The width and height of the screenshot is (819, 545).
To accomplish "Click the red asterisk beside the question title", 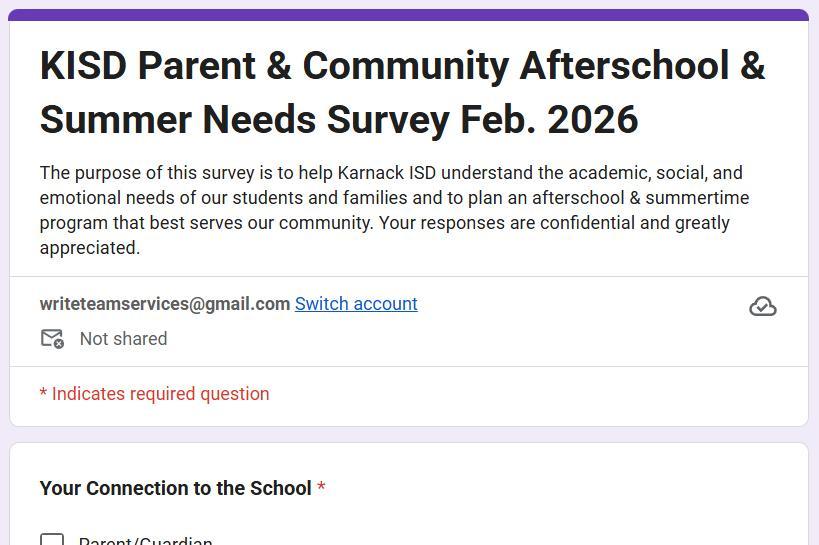I will 321,488.
